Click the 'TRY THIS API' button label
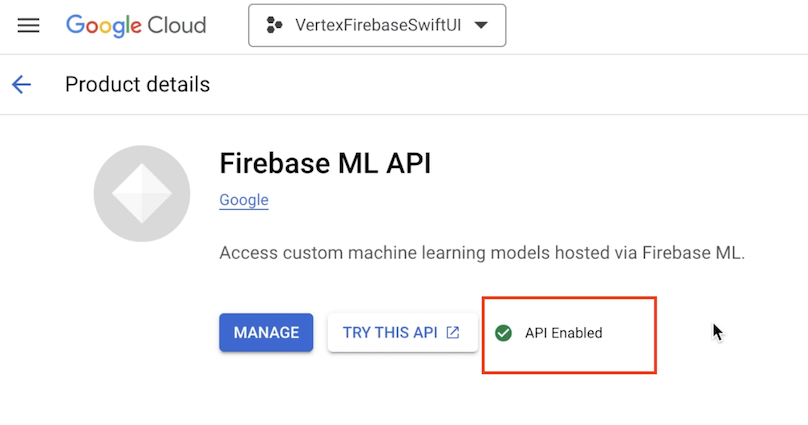The image size is (808, 425). pos(390,332)
